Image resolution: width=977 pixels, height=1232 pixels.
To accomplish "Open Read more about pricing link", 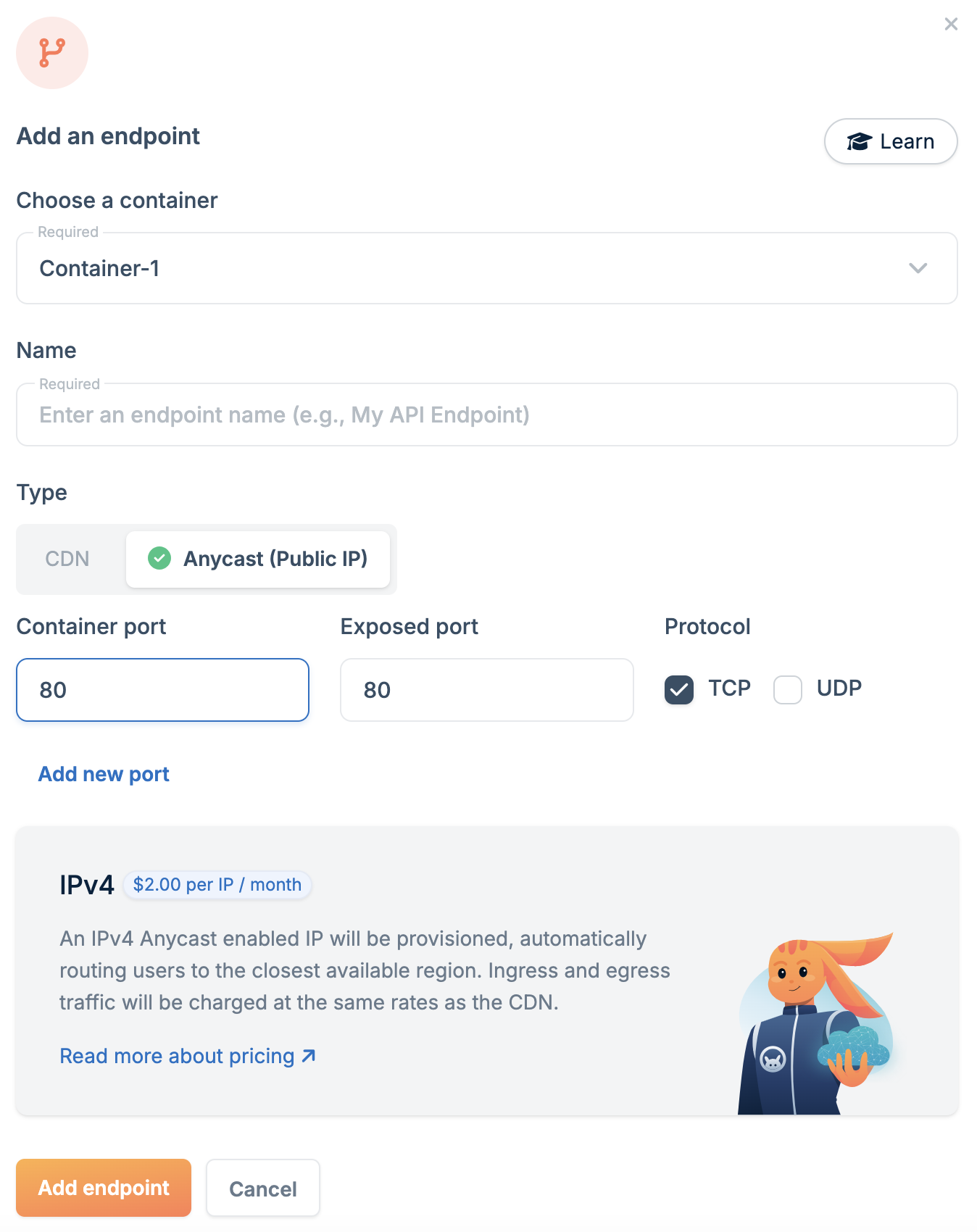I will (x=178, y=1056).
